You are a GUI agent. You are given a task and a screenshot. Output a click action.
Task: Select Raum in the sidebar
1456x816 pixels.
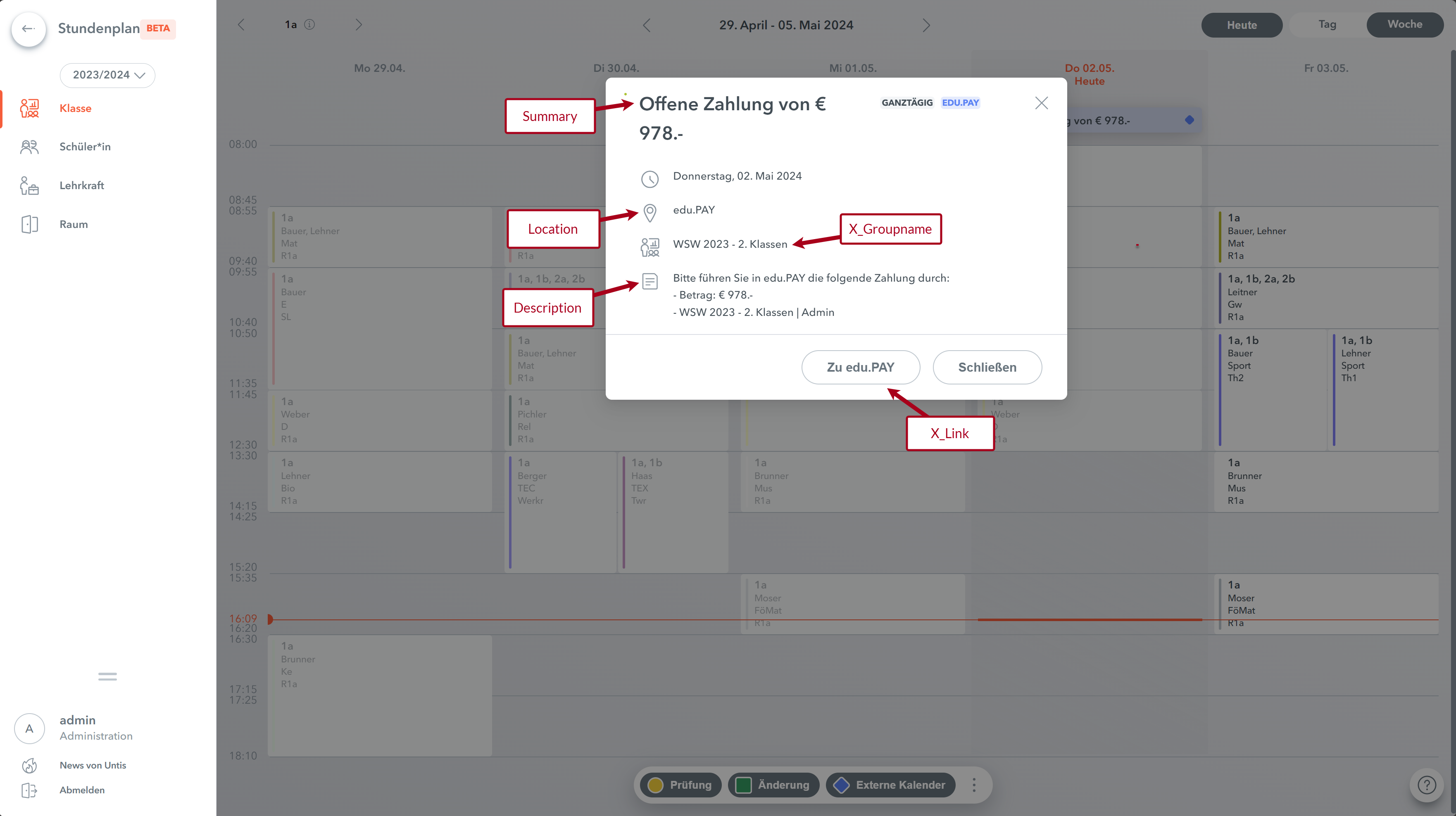pyautogui.click(x=74, y=224)
